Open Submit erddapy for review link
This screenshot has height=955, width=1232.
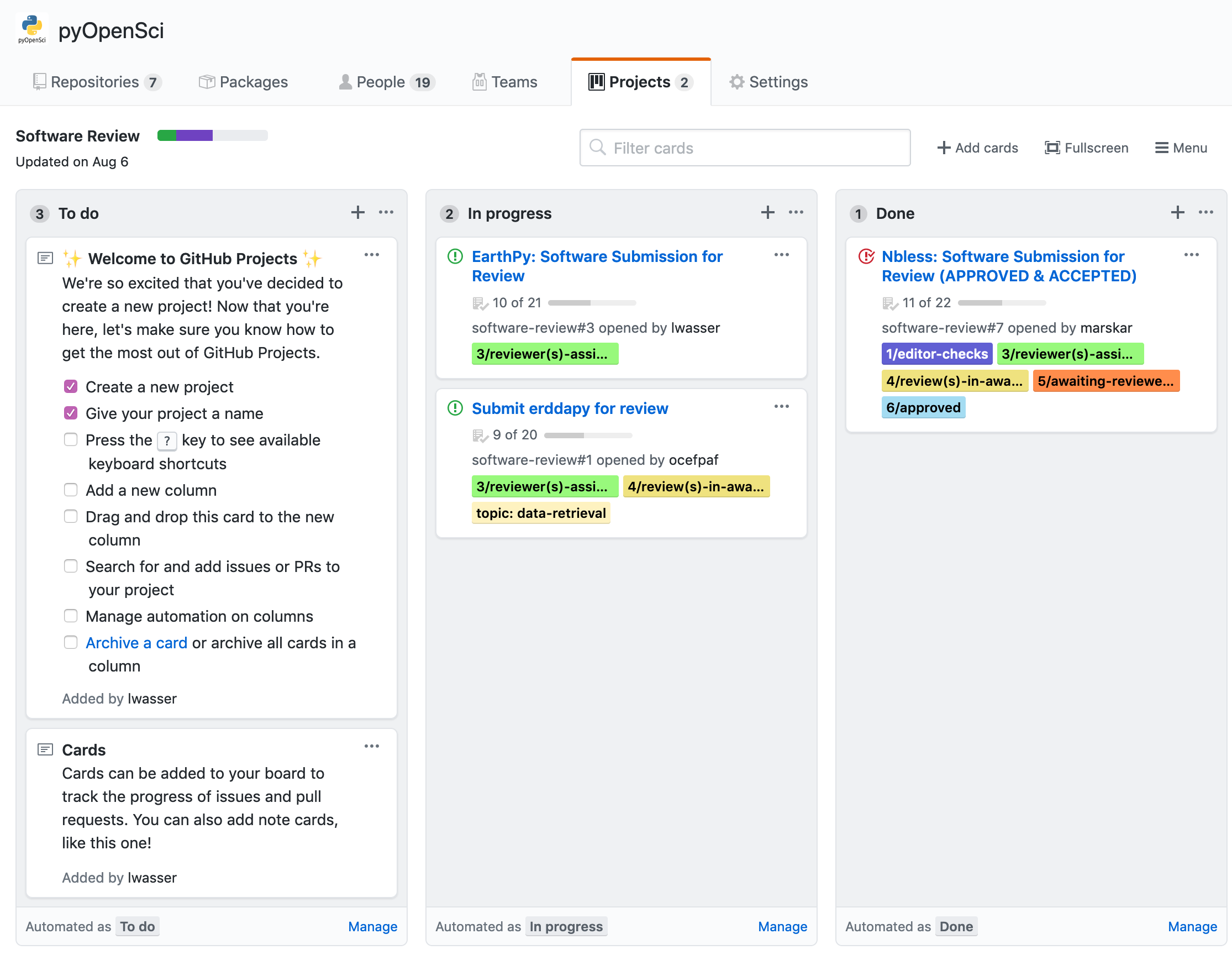[x=570, y=408]
